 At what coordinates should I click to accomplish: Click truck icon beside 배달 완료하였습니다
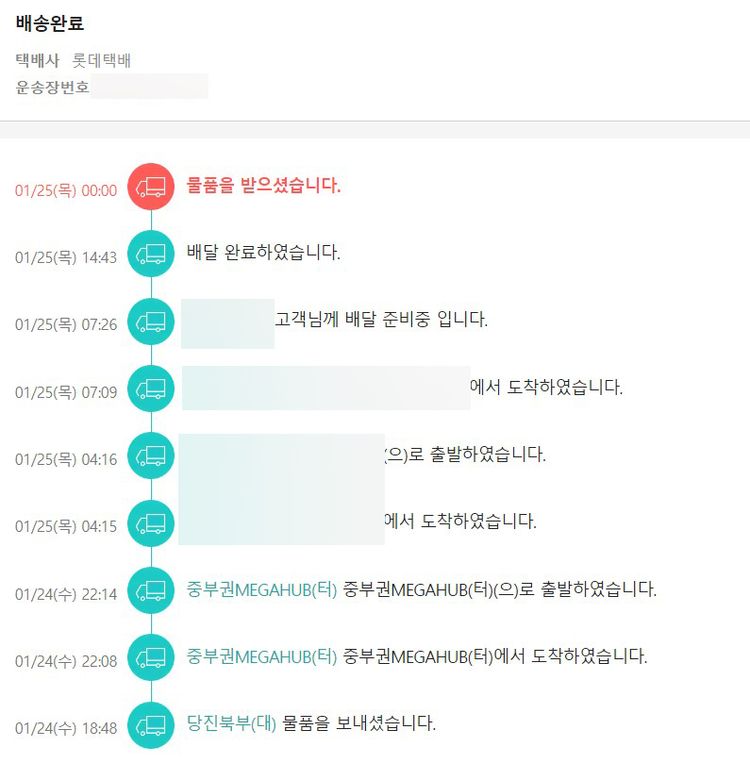pyautogui.click(x=151, y=254)
